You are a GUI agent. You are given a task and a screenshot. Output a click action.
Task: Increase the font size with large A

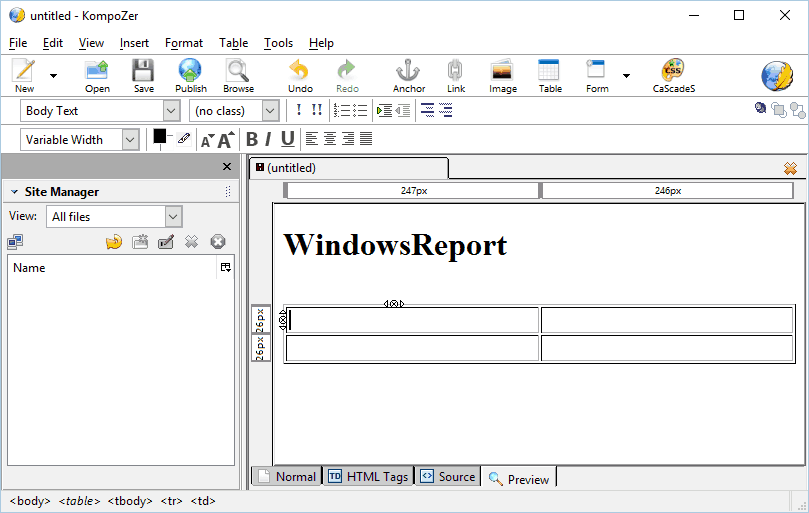pos(225,139)
